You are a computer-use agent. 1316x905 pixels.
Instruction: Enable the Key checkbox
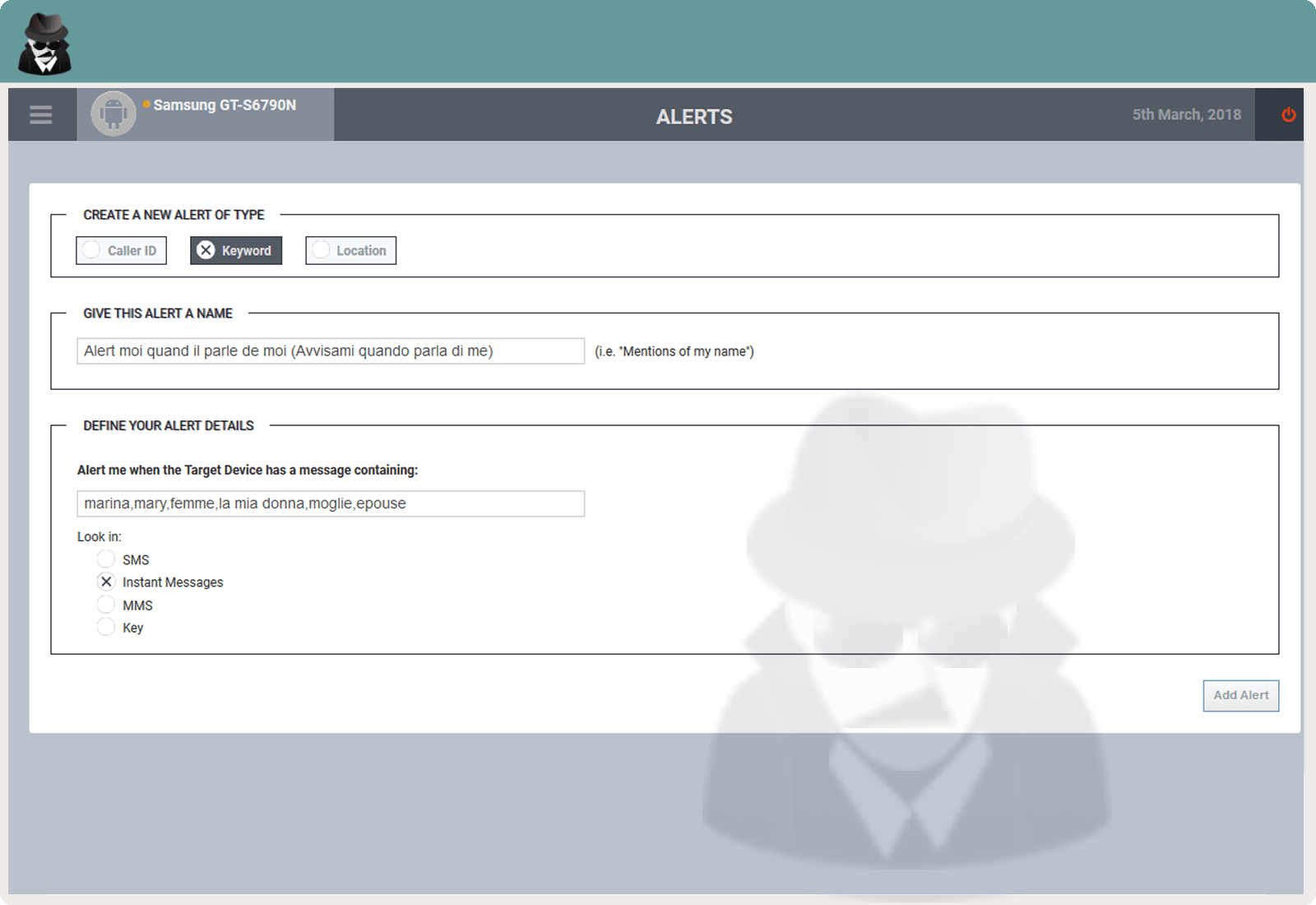pos(106,626)
